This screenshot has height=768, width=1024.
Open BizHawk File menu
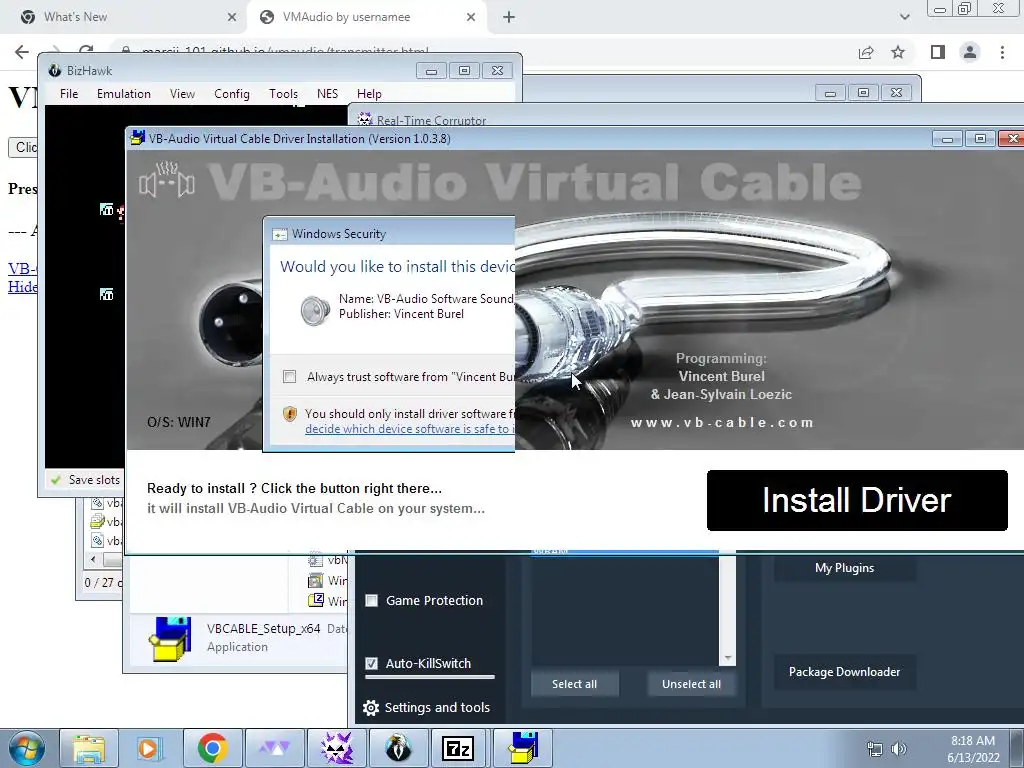click(x=69, y=94)
